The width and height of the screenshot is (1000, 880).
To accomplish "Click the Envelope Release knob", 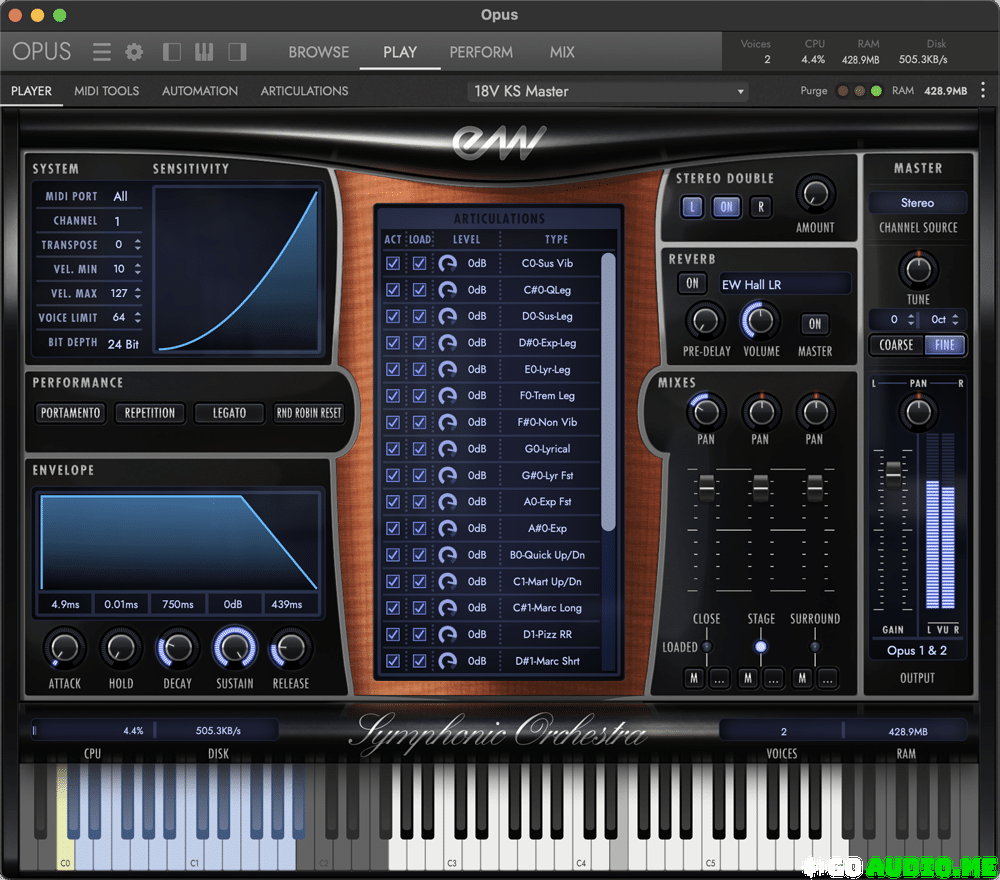I will tap(290, 648).
